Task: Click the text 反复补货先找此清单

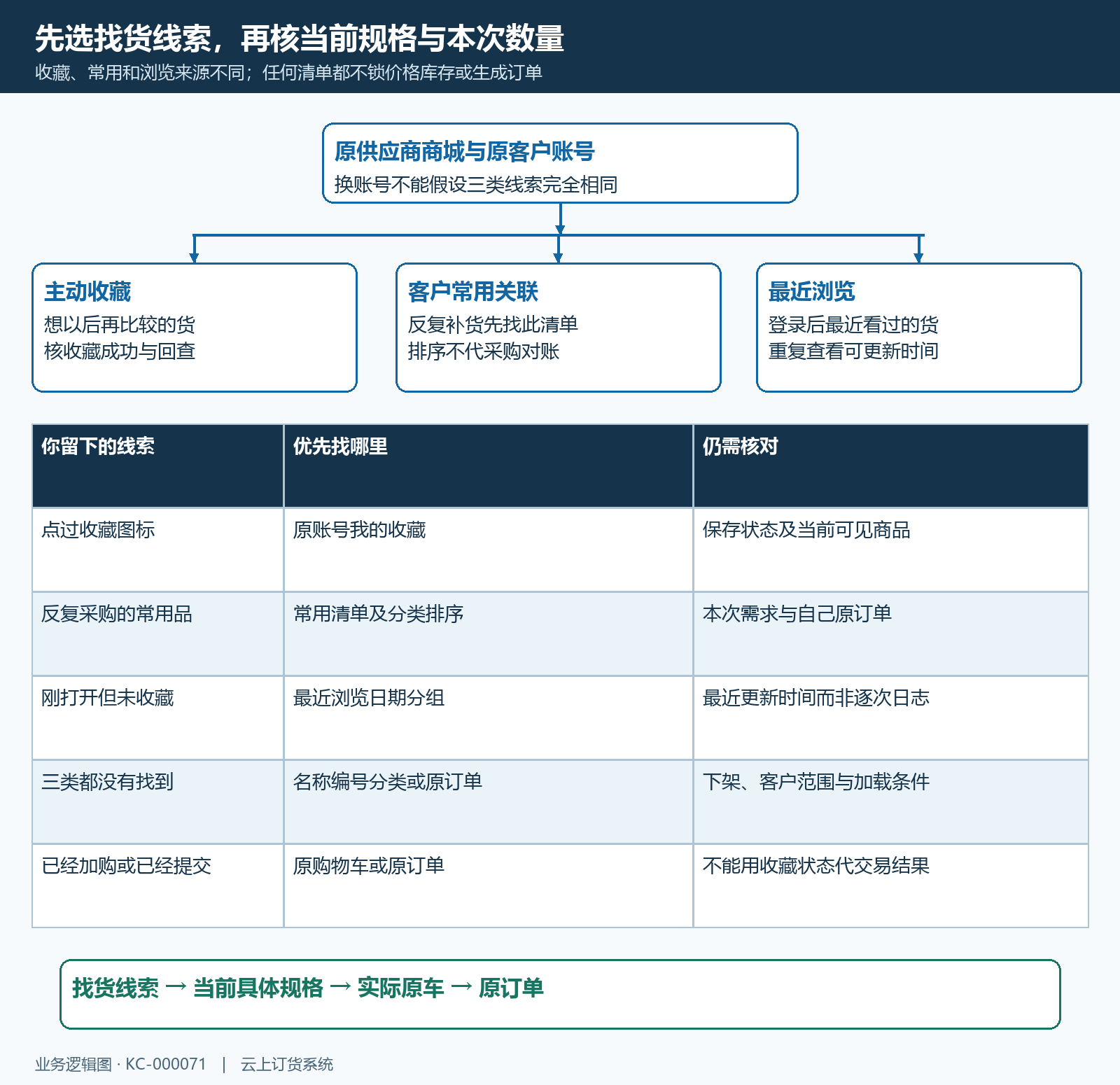Action: tap(492, 324)
